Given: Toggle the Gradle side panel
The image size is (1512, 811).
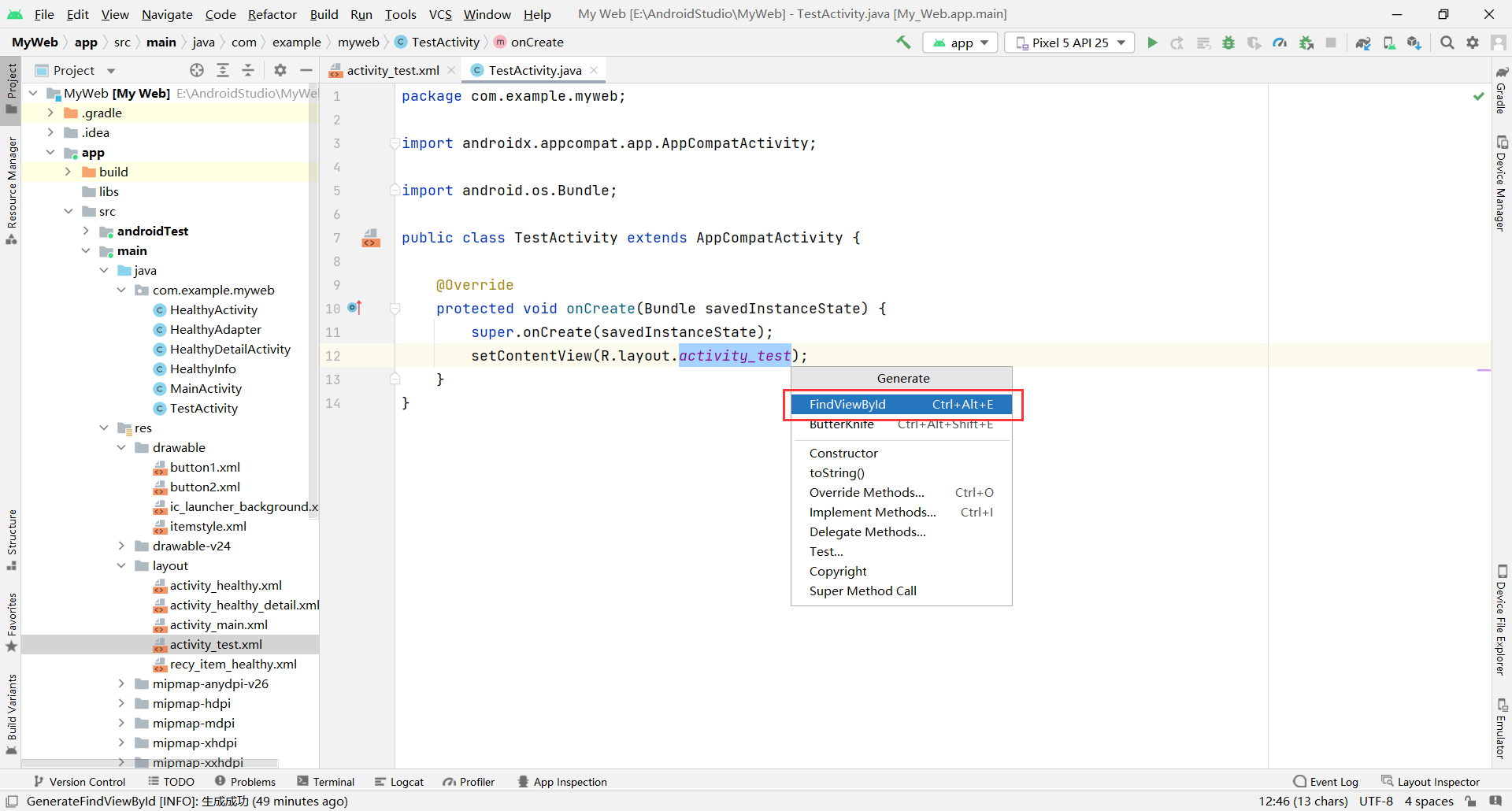Looking at the screenshot, I should (x=1501, y=90).
